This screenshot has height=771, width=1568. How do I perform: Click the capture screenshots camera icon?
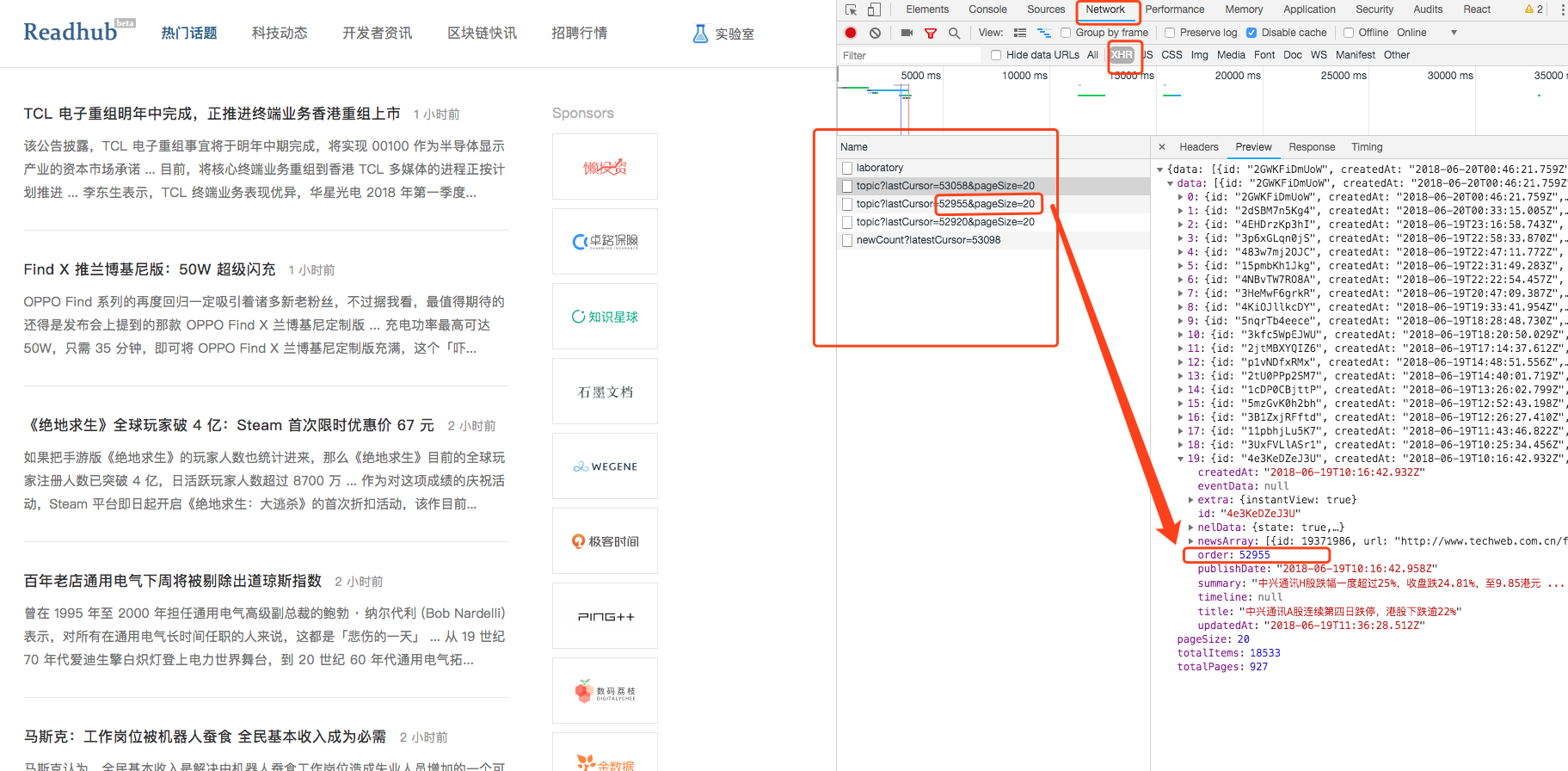907,33
